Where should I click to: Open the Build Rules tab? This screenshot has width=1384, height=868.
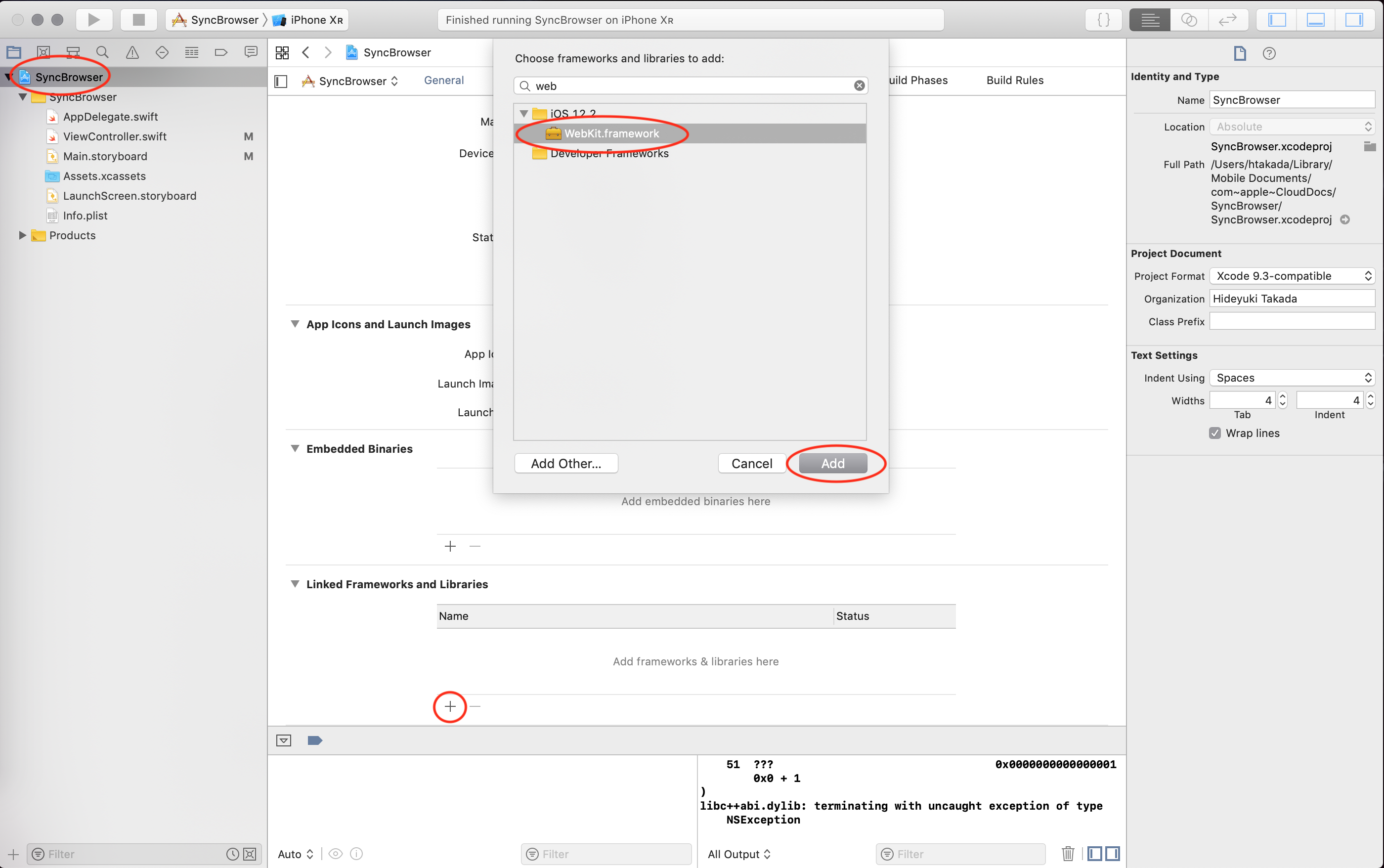click(1015, 81)
